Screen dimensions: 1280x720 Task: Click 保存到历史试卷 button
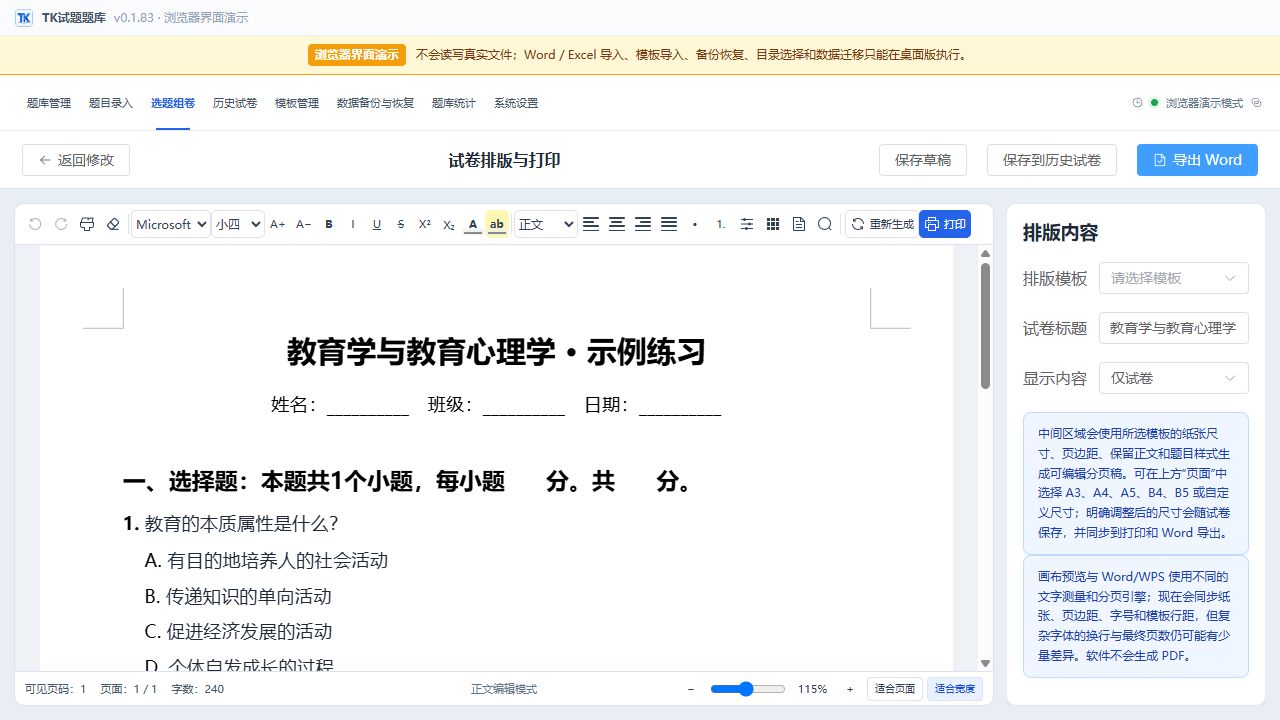1052,160
